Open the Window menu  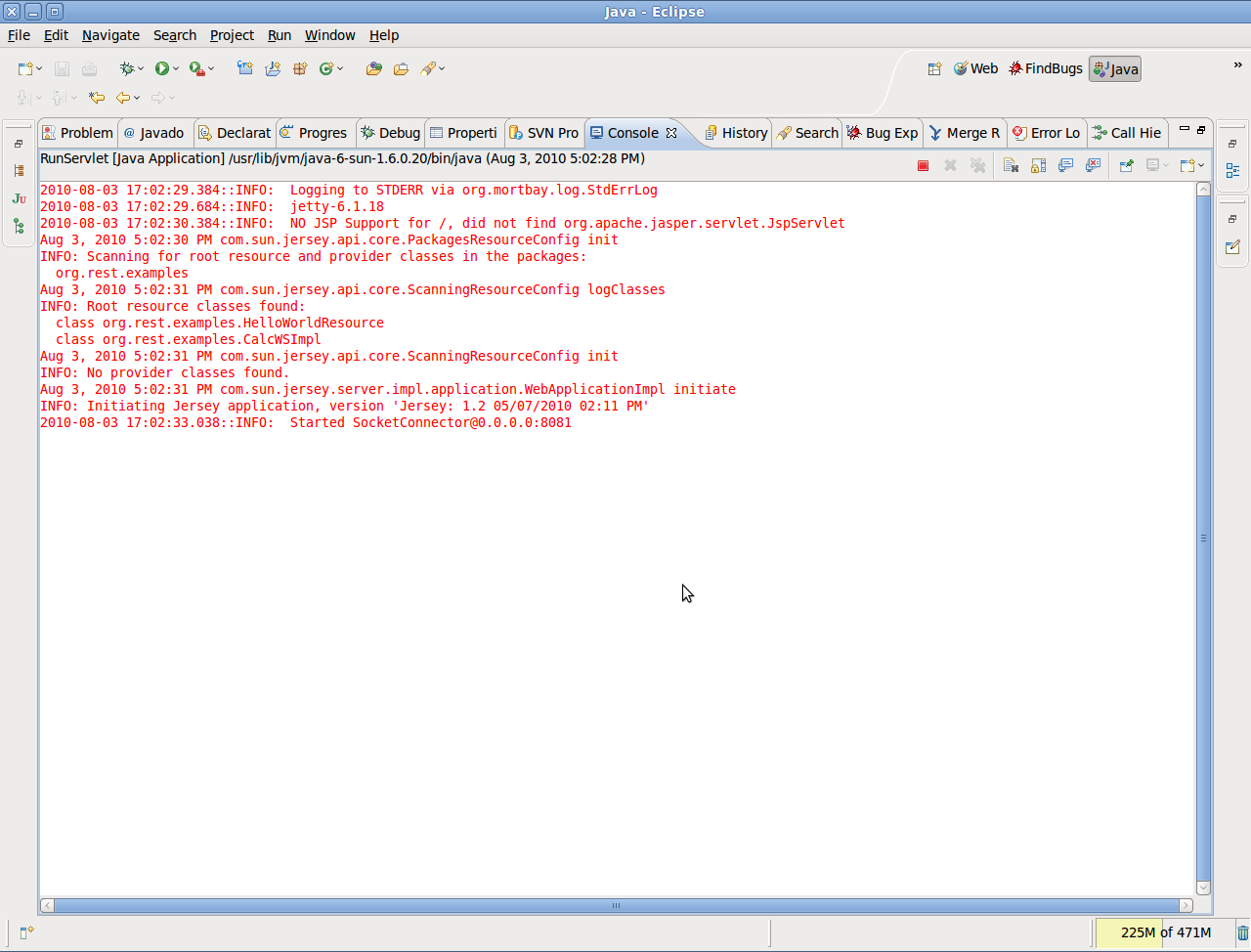[x=330, y=35]
